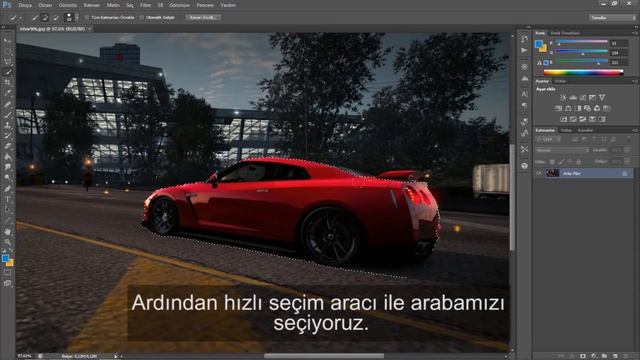The width and height of the screenshot is (640, 360).
Task: Pick a color from the spectrum ramp
Action: coord(583,73)
